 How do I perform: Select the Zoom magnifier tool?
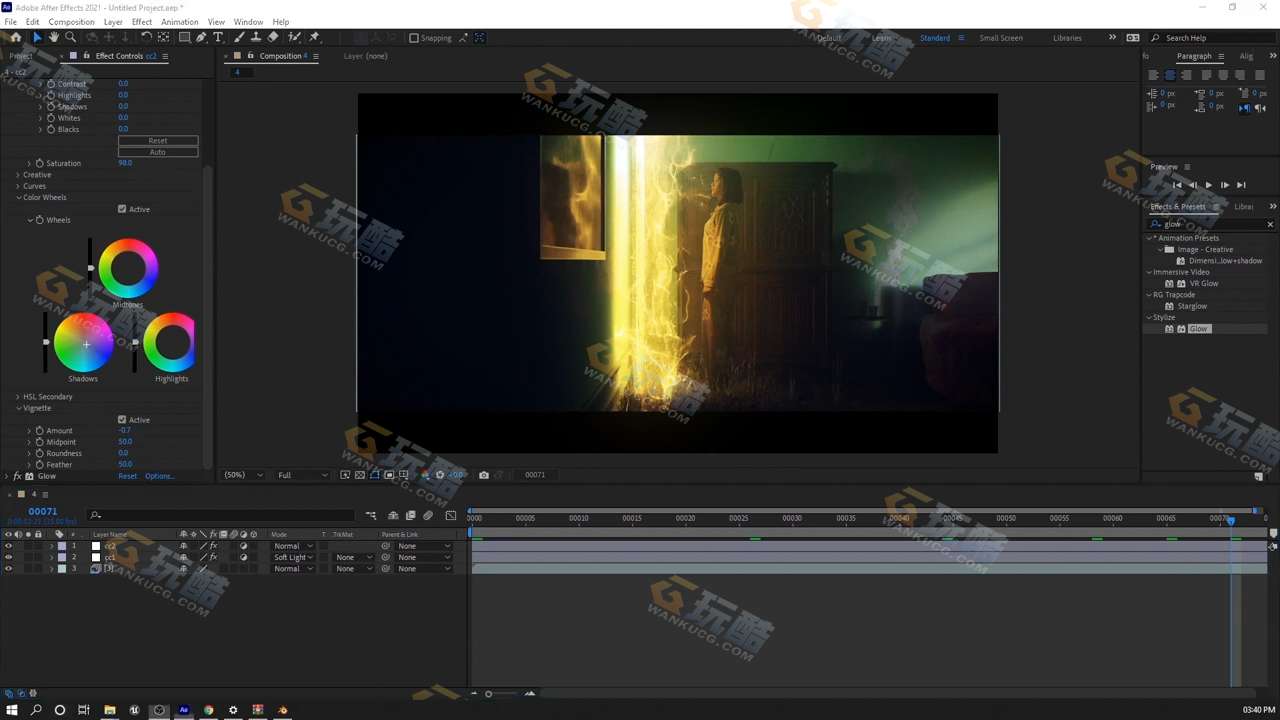pyautogui.click(x=70, y=37)
